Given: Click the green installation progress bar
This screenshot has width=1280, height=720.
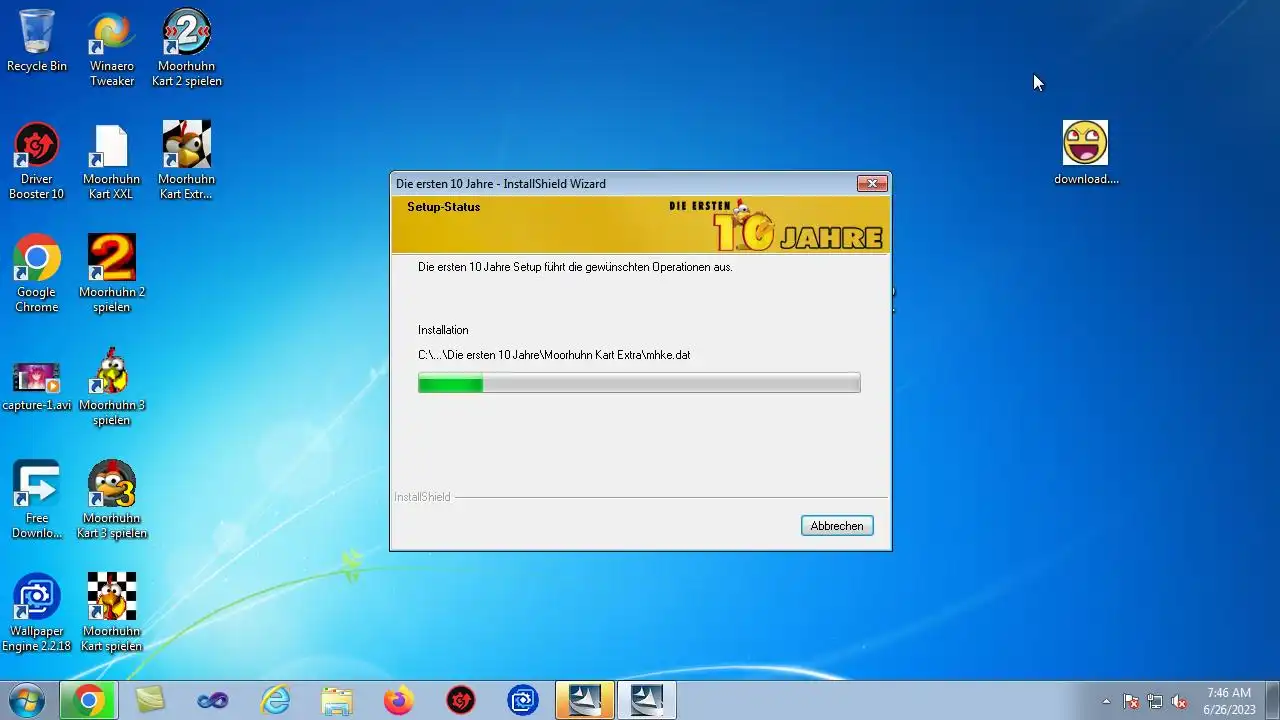Looking at the screenshot, I should tap(639, 383).
